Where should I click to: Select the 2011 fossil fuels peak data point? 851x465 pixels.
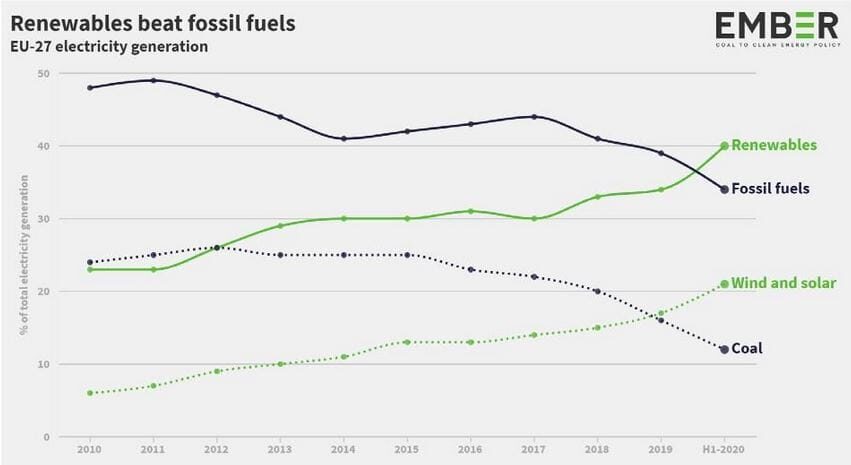153,80
